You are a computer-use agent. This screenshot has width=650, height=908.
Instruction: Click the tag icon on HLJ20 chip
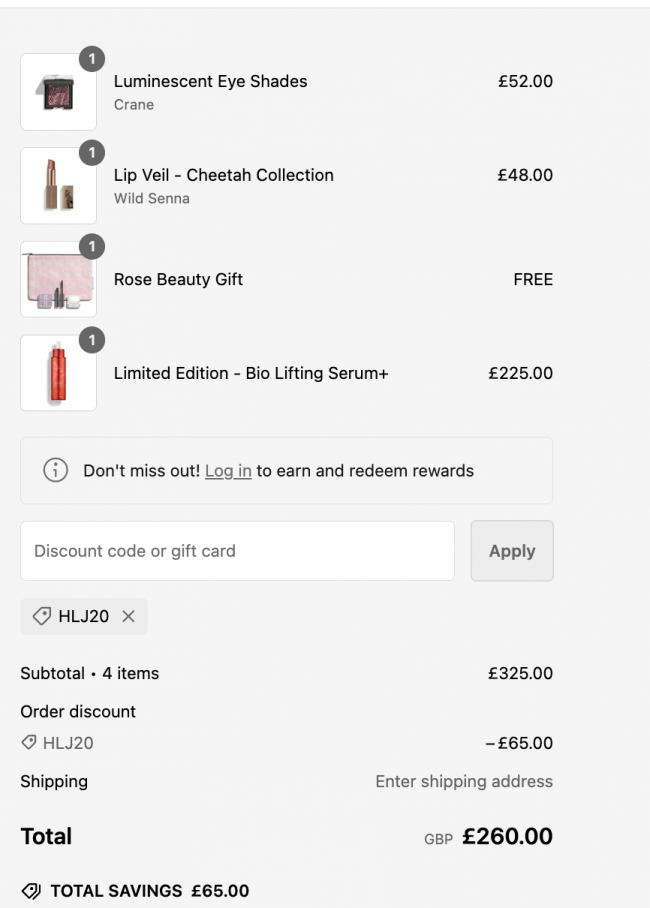pyautogui.click(x=42, y=617)
